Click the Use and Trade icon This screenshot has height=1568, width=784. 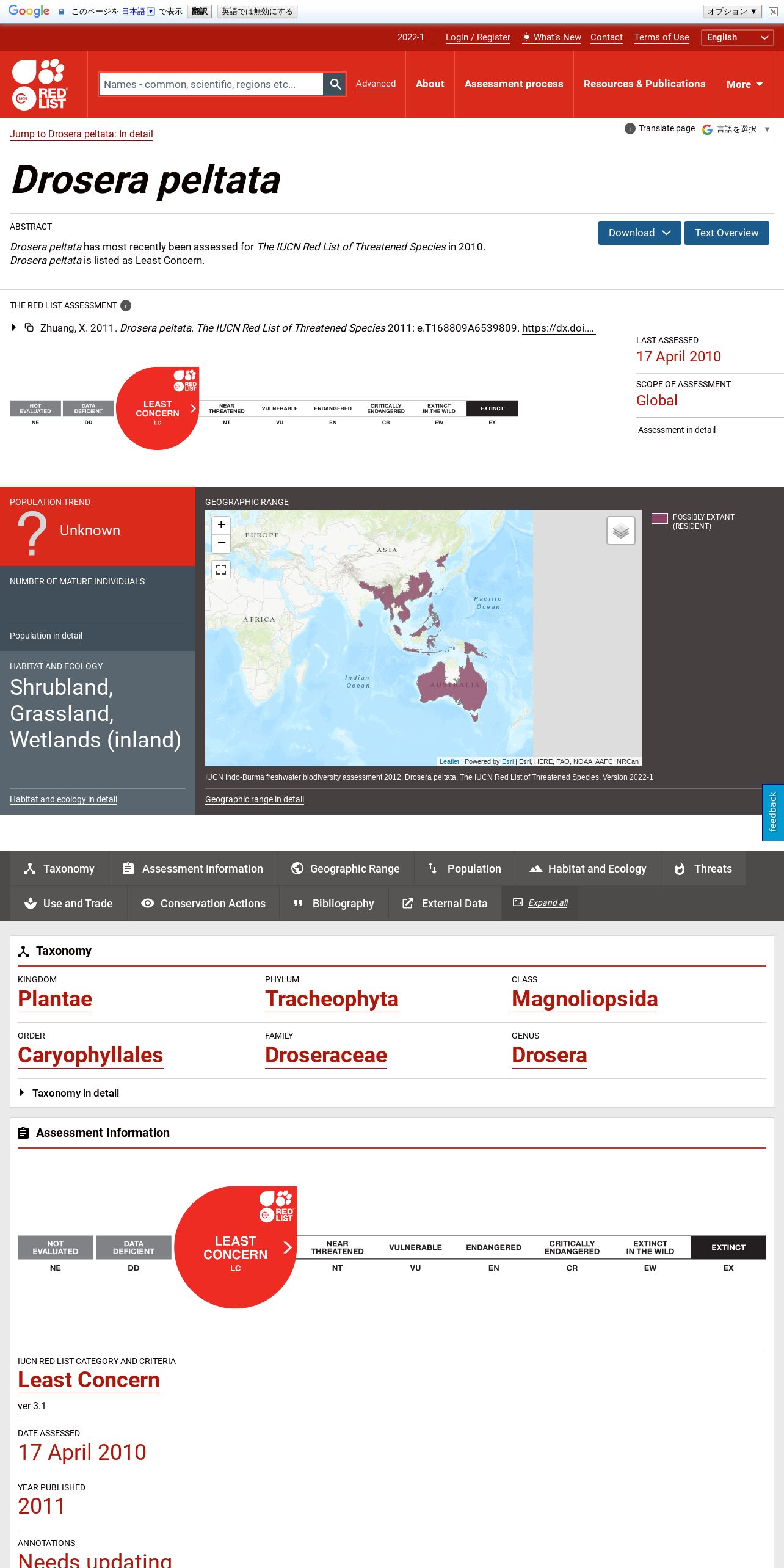(x=31, y=903)
